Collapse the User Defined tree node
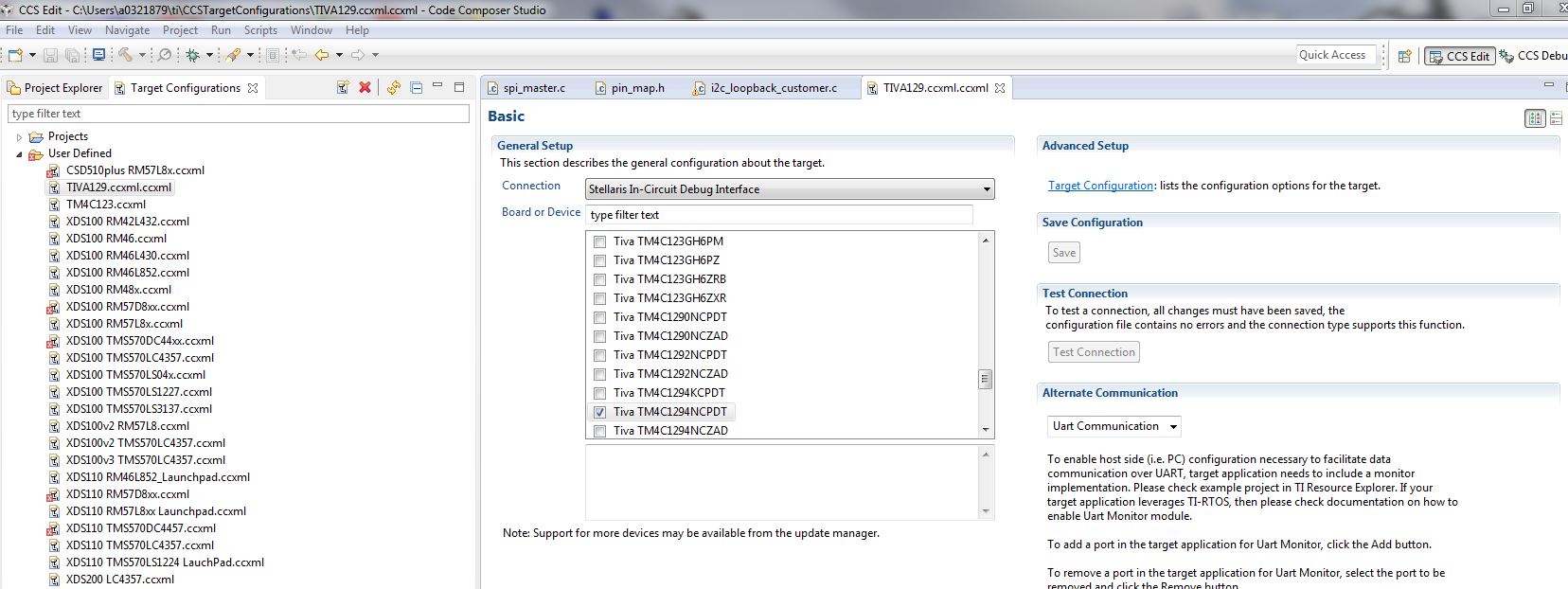This screenshot has height=589, width=1568. (19, 154)
